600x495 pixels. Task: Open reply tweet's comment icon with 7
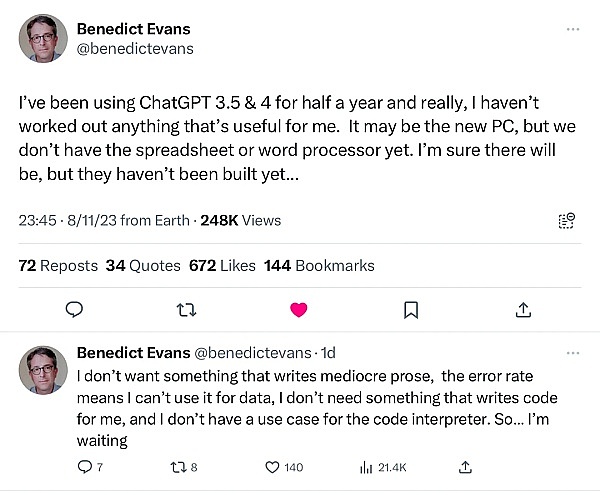(90, 467)
